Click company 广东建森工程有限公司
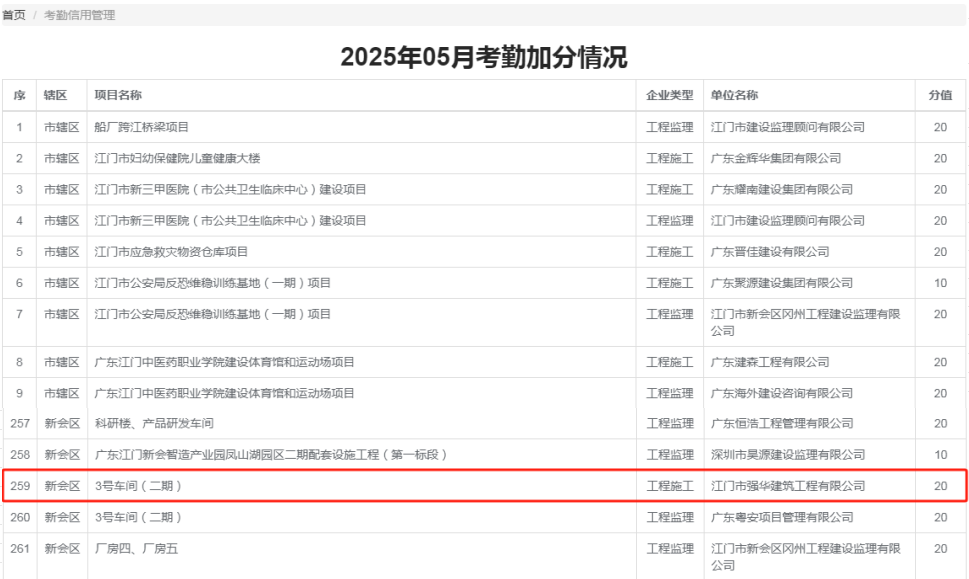 point(769,362)
